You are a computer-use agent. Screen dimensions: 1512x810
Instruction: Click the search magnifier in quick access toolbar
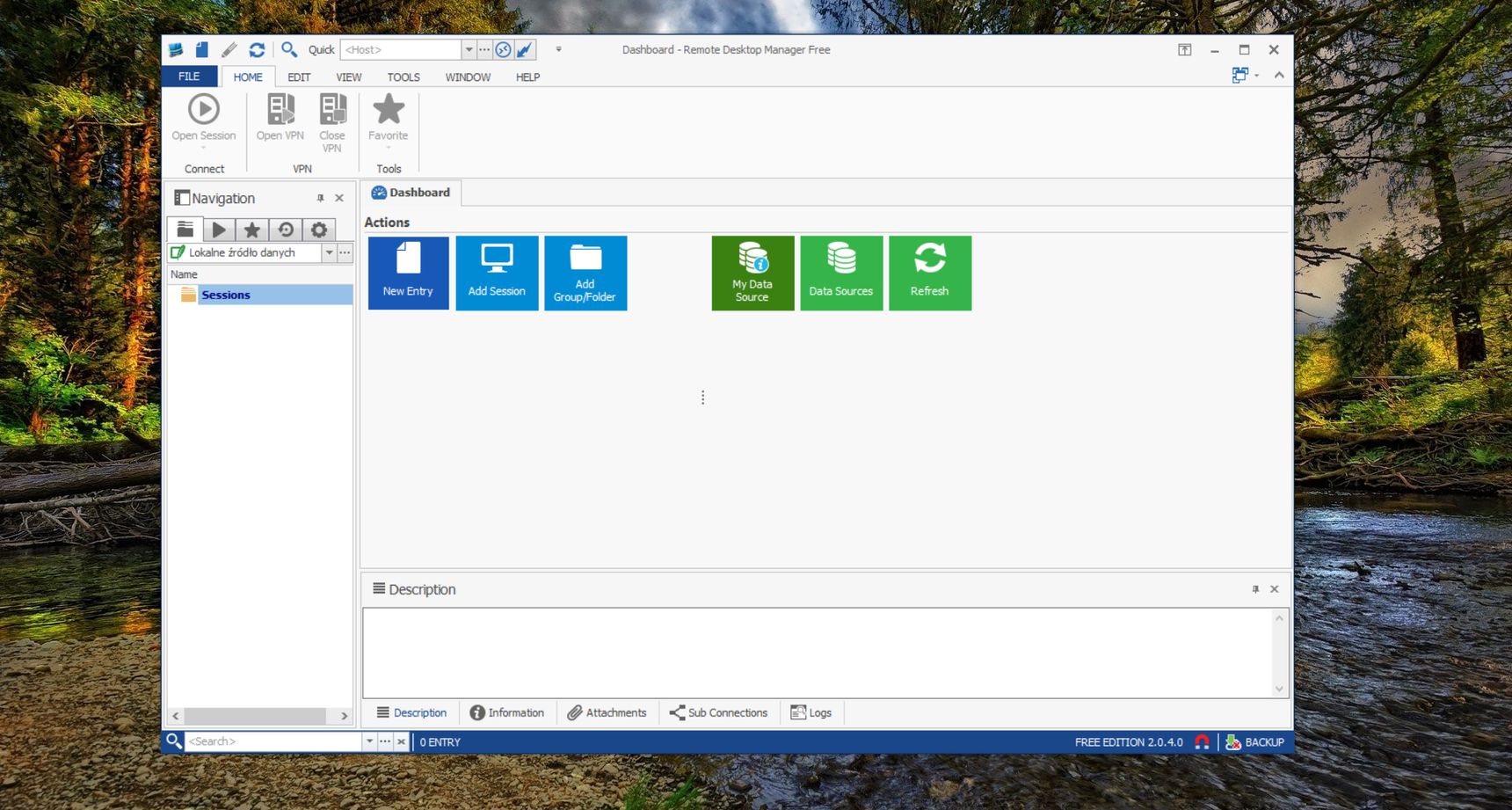pyautogui.click(x=289, y=50)
